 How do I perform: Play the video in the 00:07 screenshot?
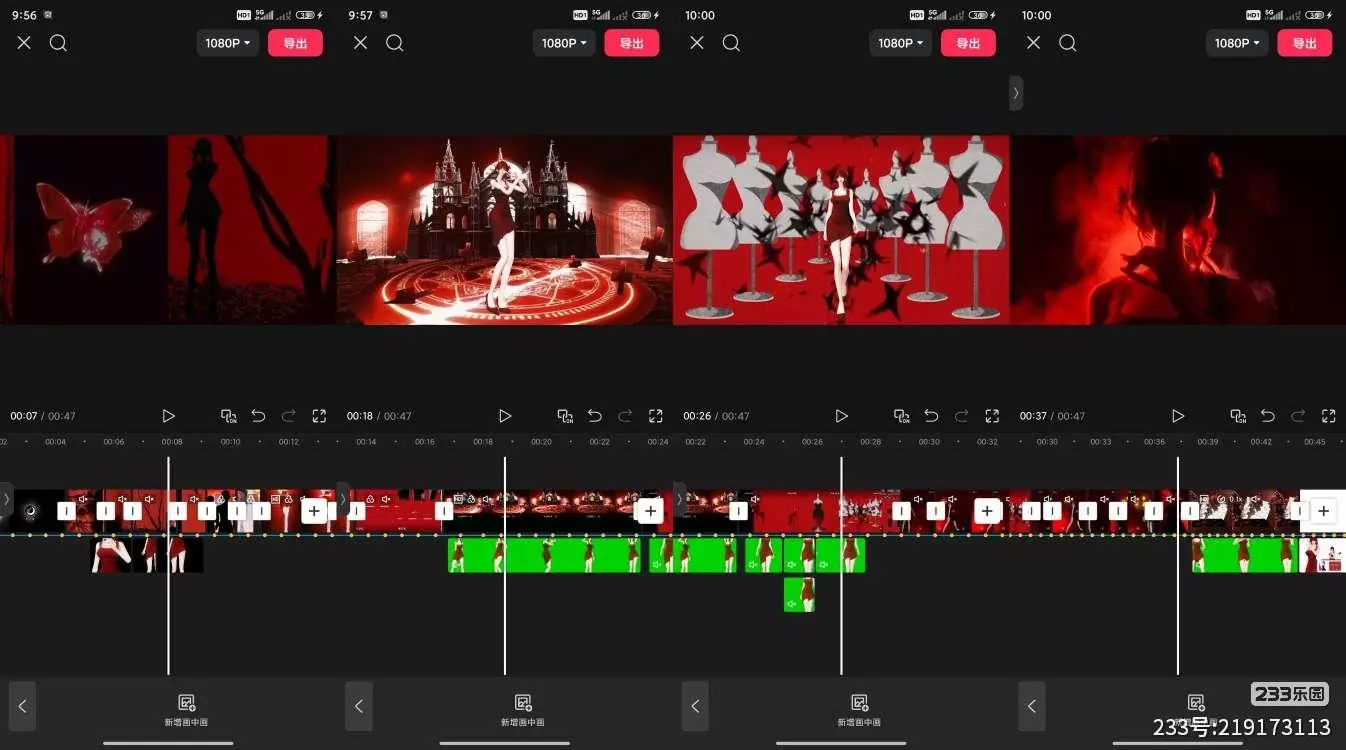(x=168, y=416)
